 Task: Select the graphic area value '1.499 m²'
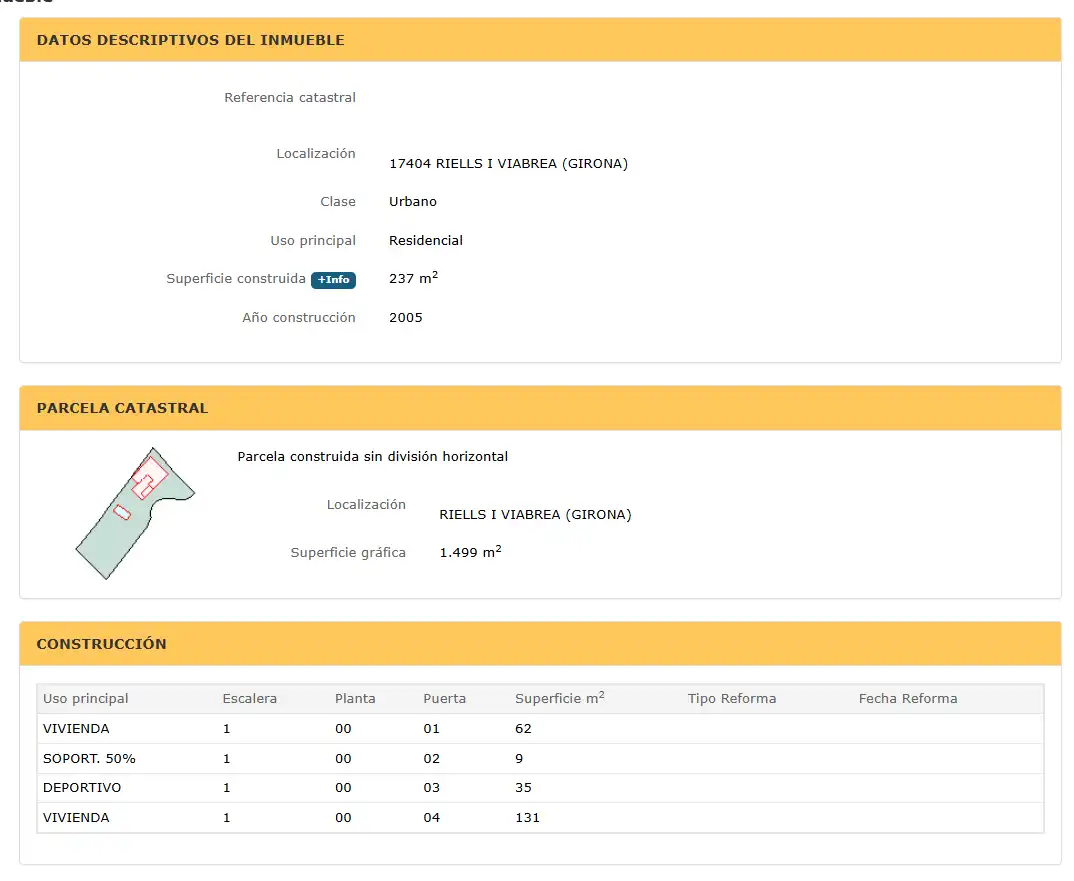[x=470, y=552]
